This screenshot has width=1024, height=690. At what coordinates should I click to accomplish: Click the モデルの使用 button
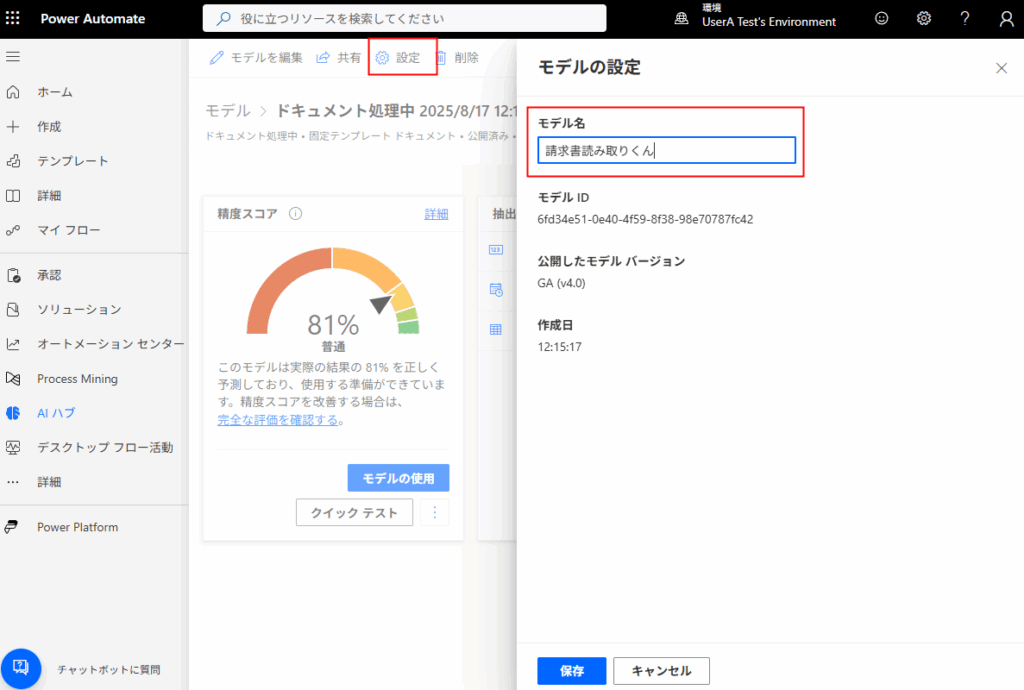tap(398, 478)
